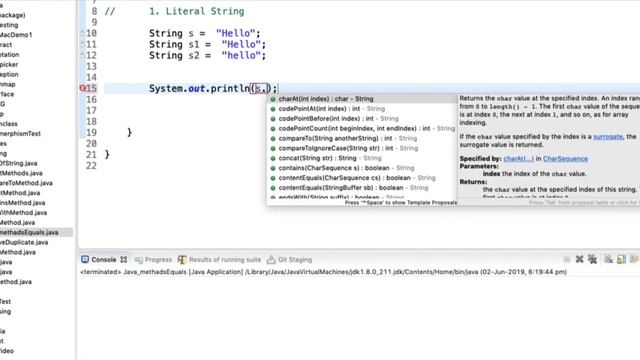Screen dimensions: 640x360
Task: Open tMethods.java in the explorer
Action: tap(21, 173)
